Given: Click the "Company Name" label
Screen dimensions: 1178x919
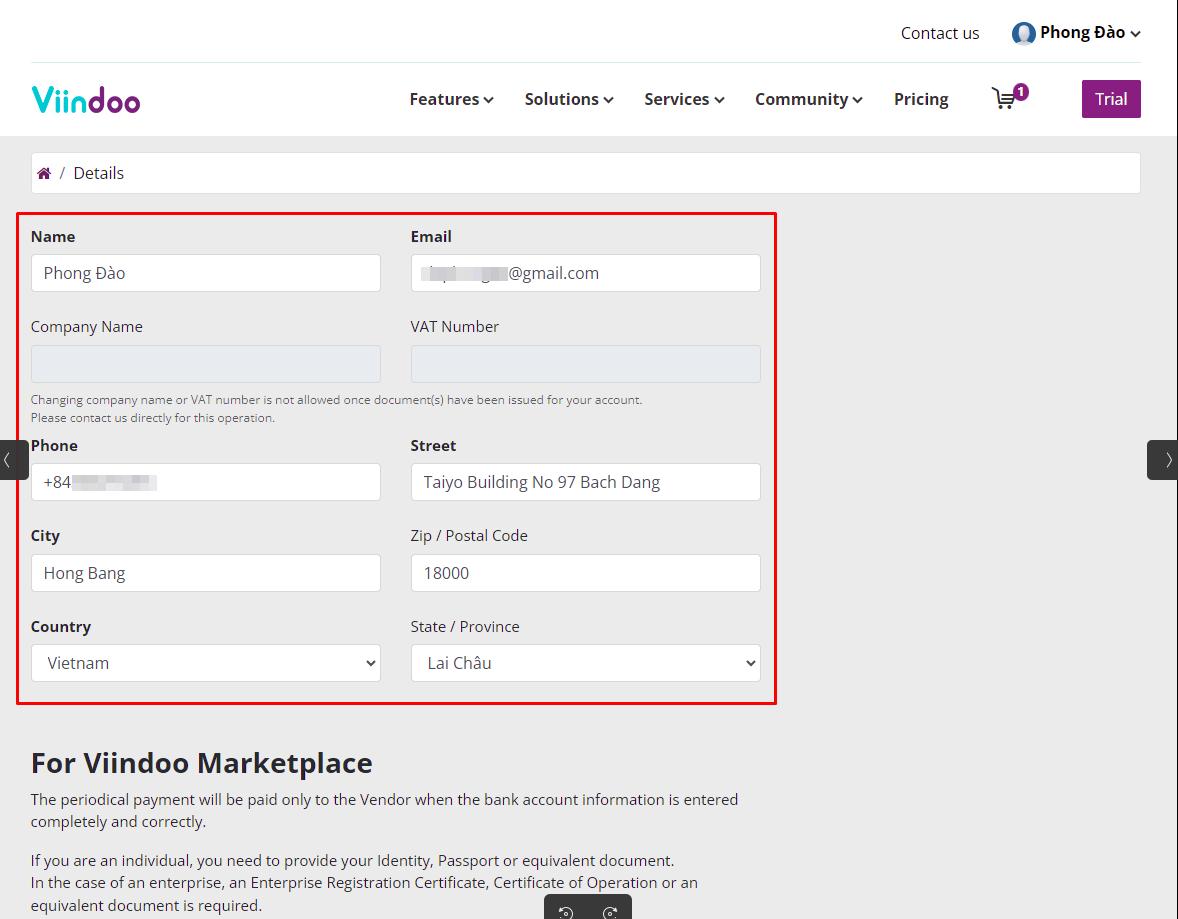Looking at the screenshot, I should 86,327.
